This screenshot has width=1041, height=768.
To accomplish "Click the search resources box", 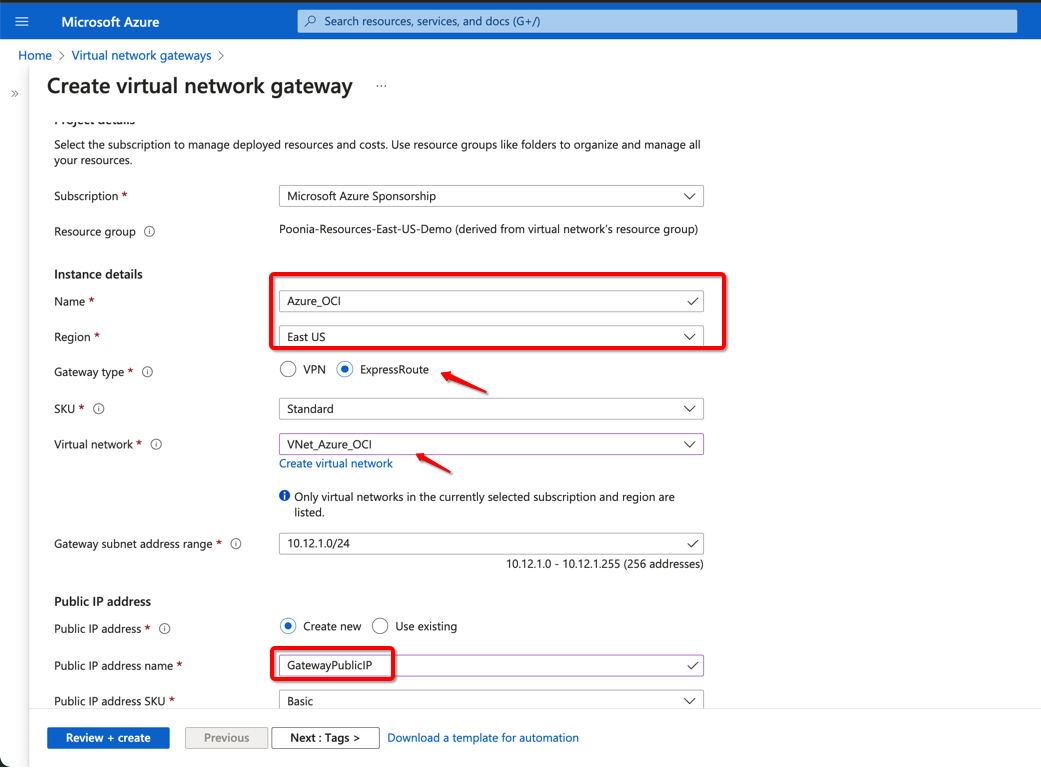I will 657,21.
